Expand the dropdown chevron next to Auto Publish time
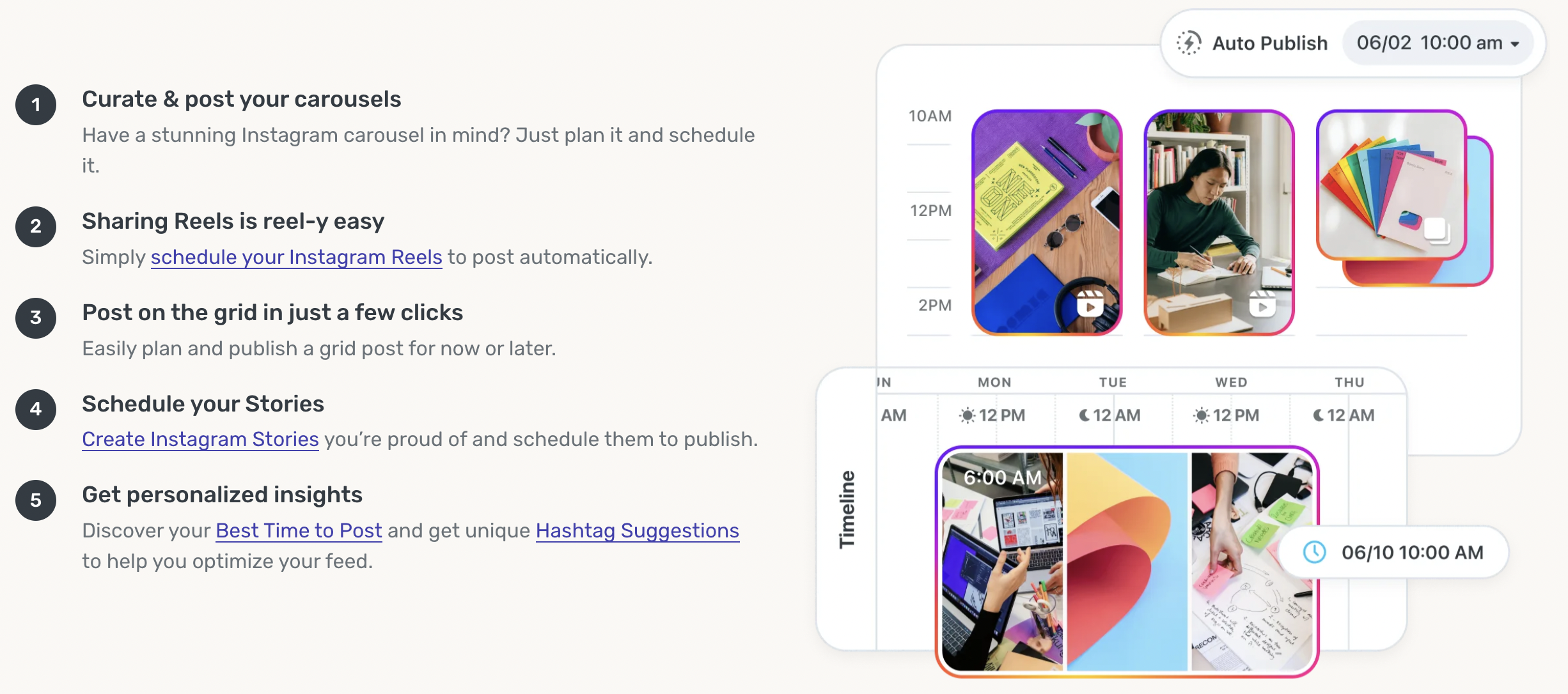The width and height of the screenshot is (1568, 694). 1514,43
